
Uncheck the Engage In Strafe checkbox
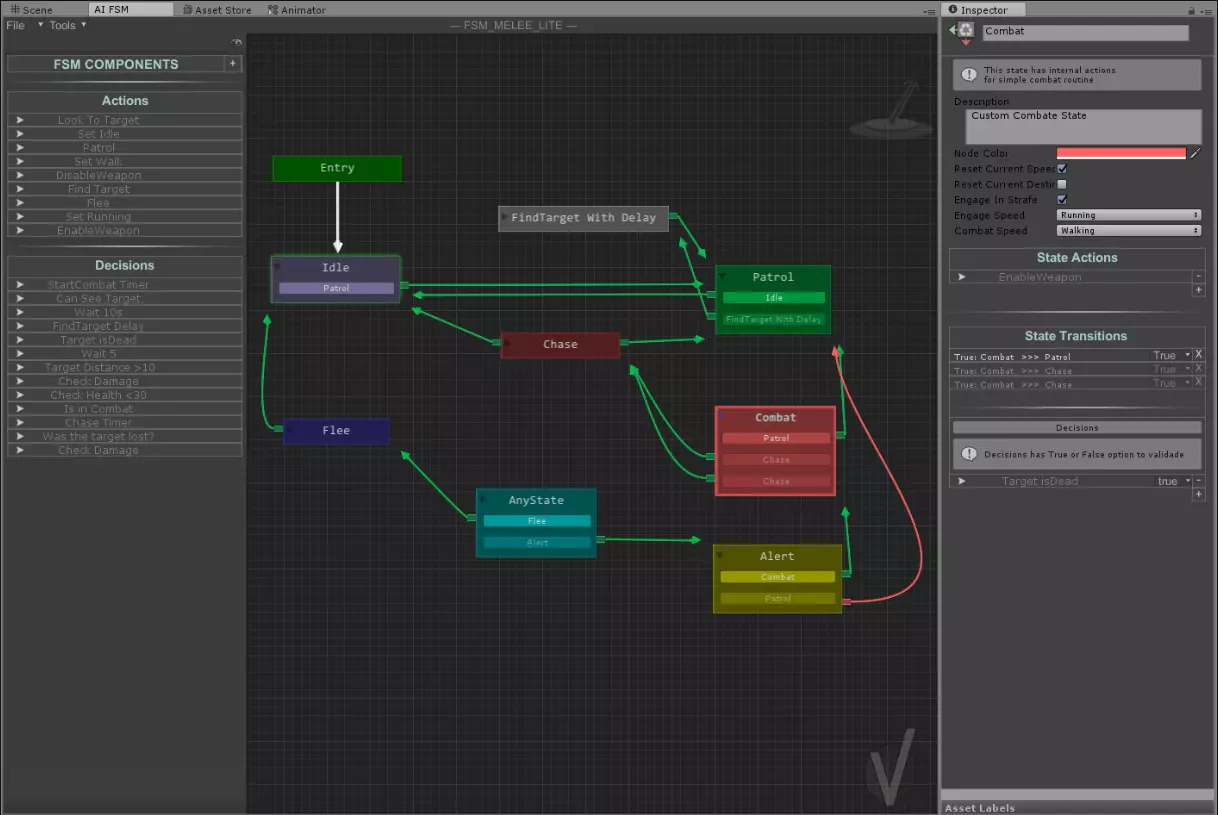pos(1062,200)
